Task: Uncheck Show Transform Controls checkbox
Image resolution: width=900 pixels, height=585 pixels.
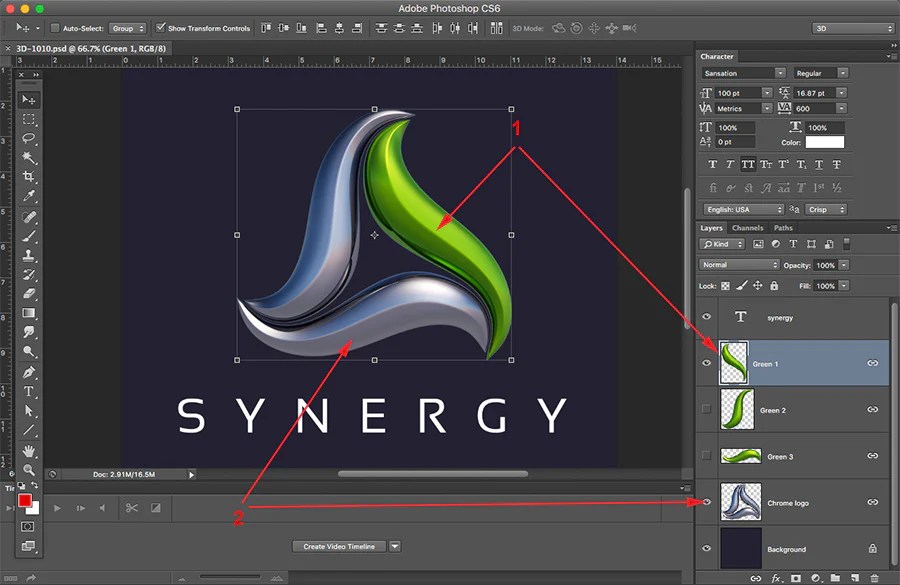Action: tap(161, 28)
